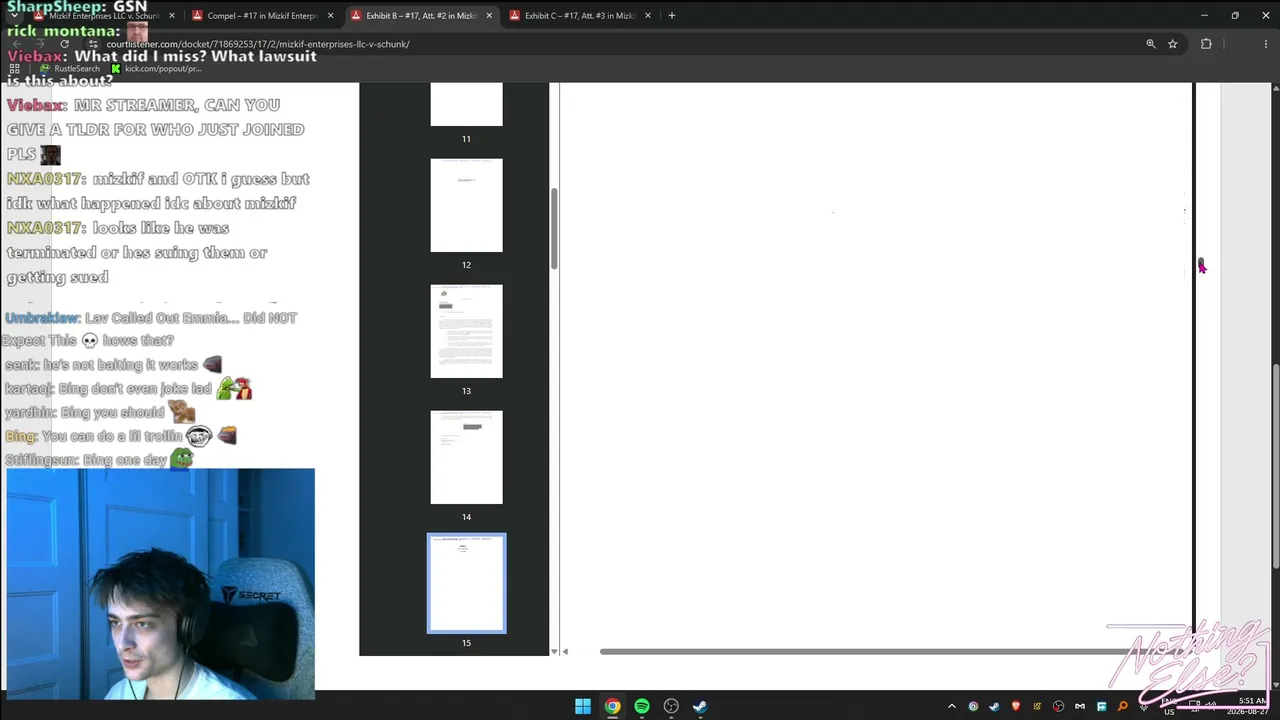Bookmark this page with the star icon
The height and width of the screenshot is (720, 1280).
(x=1173, y=44)
